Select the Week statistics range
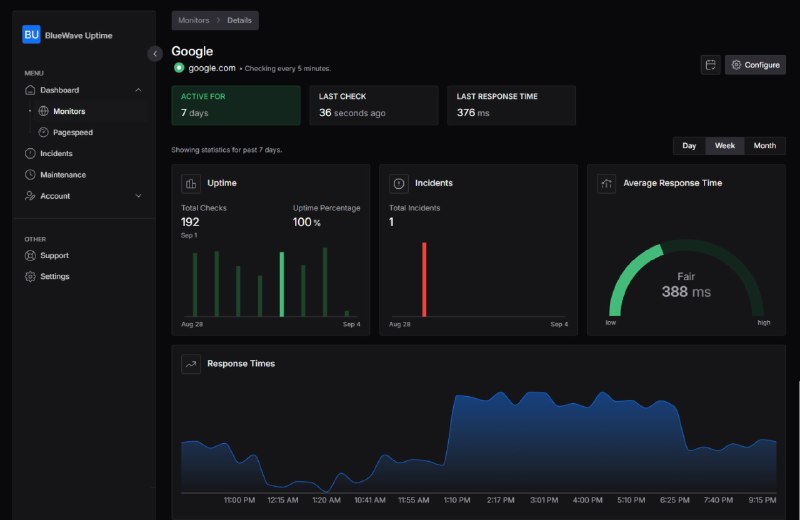The width and height of the screenshot is (800, 520). pos(724,146)
